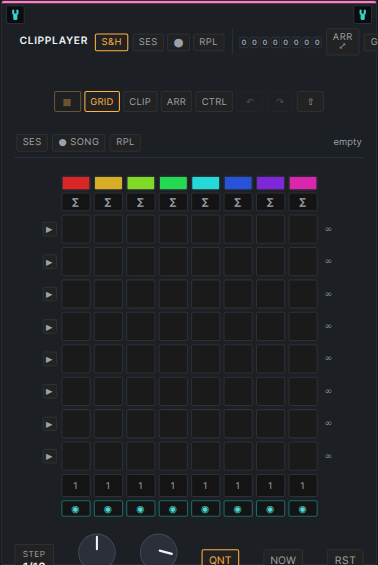Toggle the teal dot button under red column
Screen dimensions: 378x565
pos(76,509)
